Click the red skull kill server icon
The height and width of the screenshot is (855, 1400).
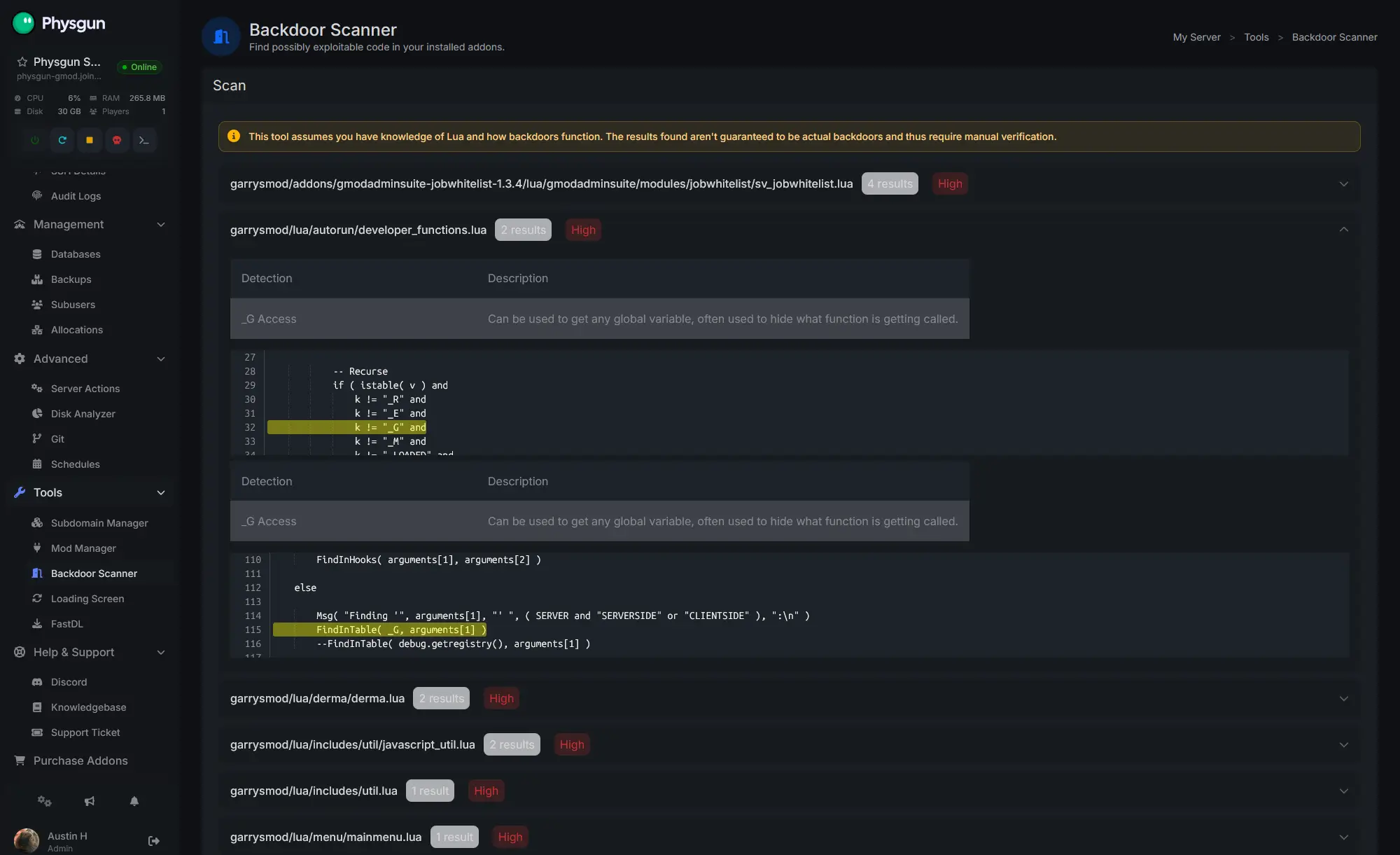pyautogui.click(x=117, y=140)
